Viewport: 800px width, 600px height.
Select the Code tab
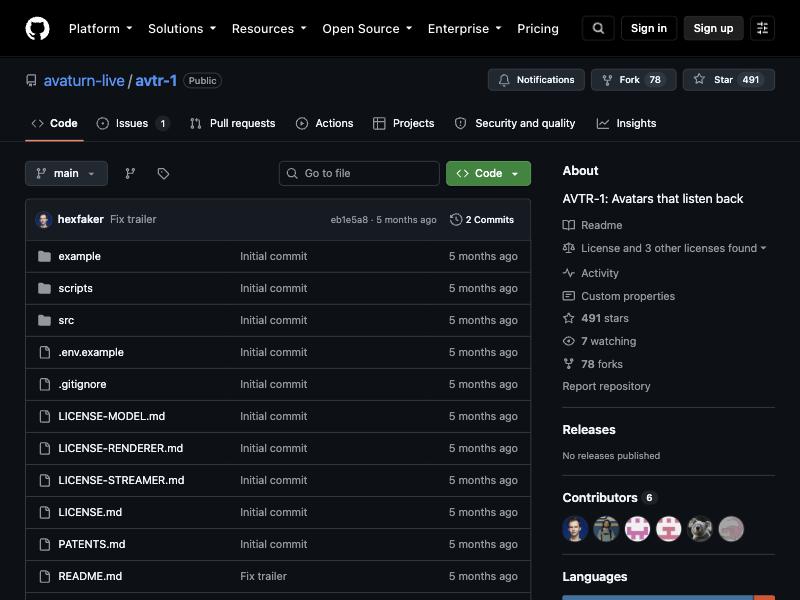[x=54, y=123]
